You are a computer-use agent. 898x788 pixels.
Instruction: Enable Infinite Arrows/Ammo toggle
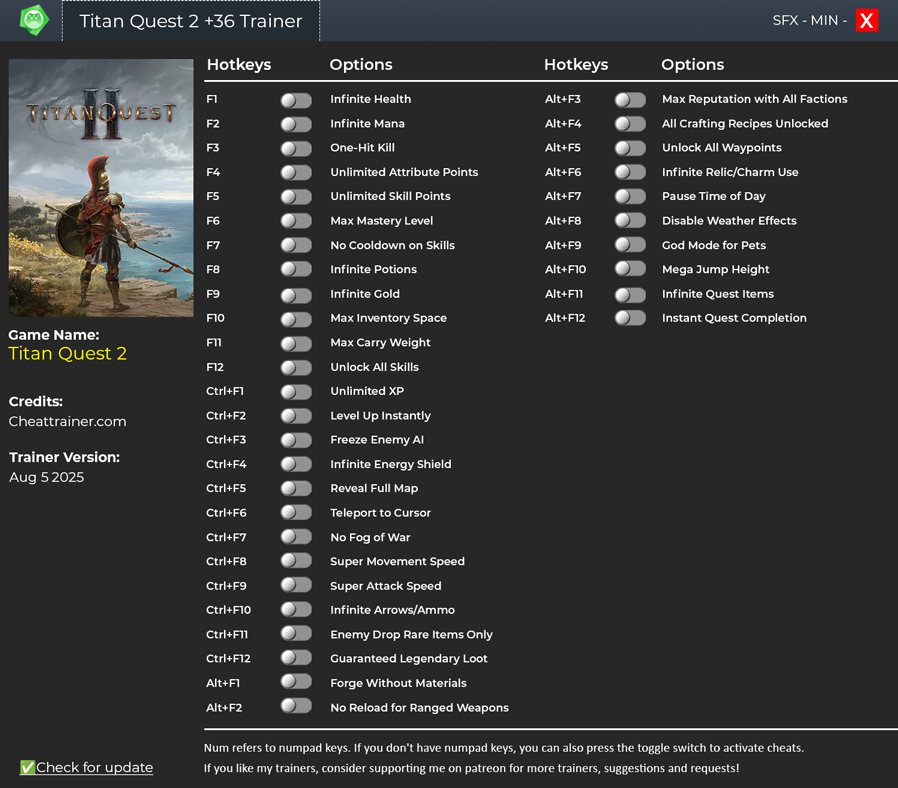pos(296,609)
